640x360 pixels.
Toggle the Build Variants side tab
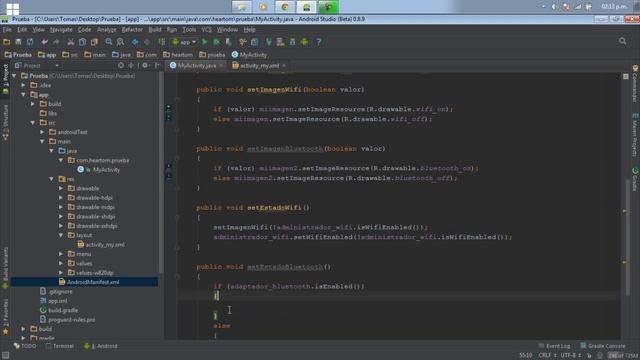pyautogui.click(x=5, y=267)
